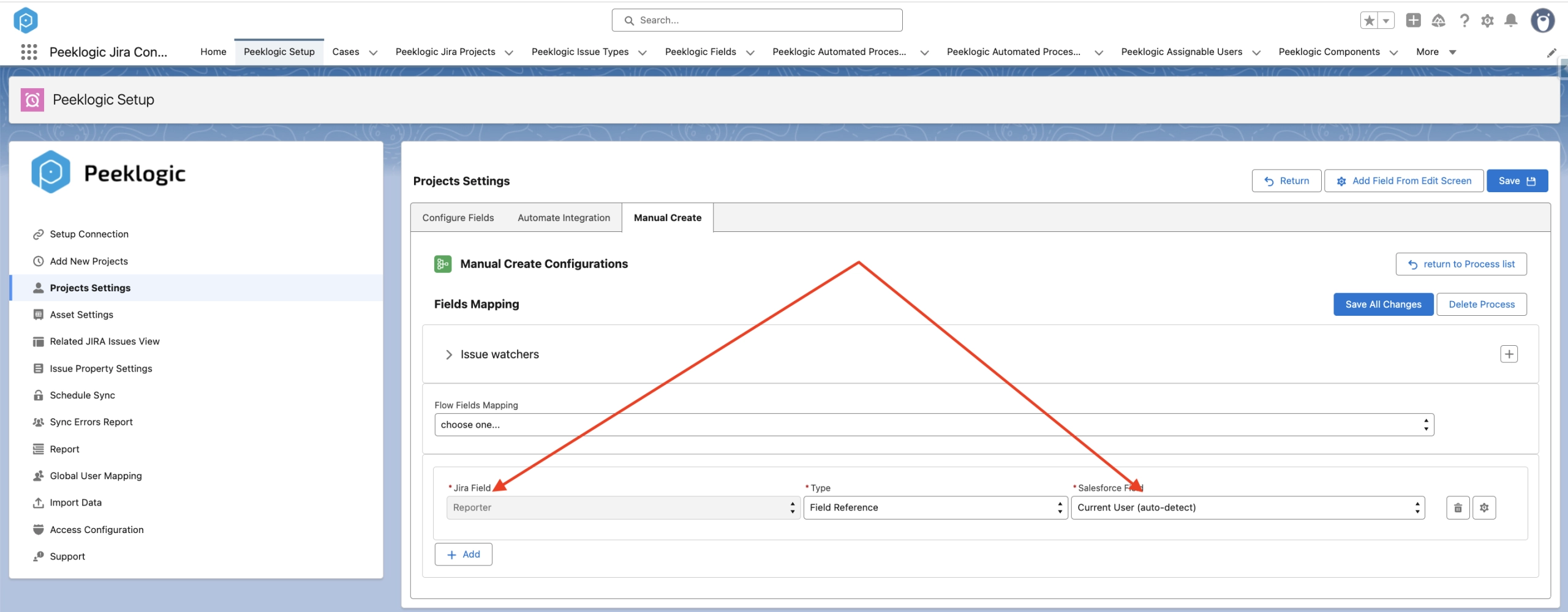Open the Salesforce Field dropdown

coord(1248,507)
